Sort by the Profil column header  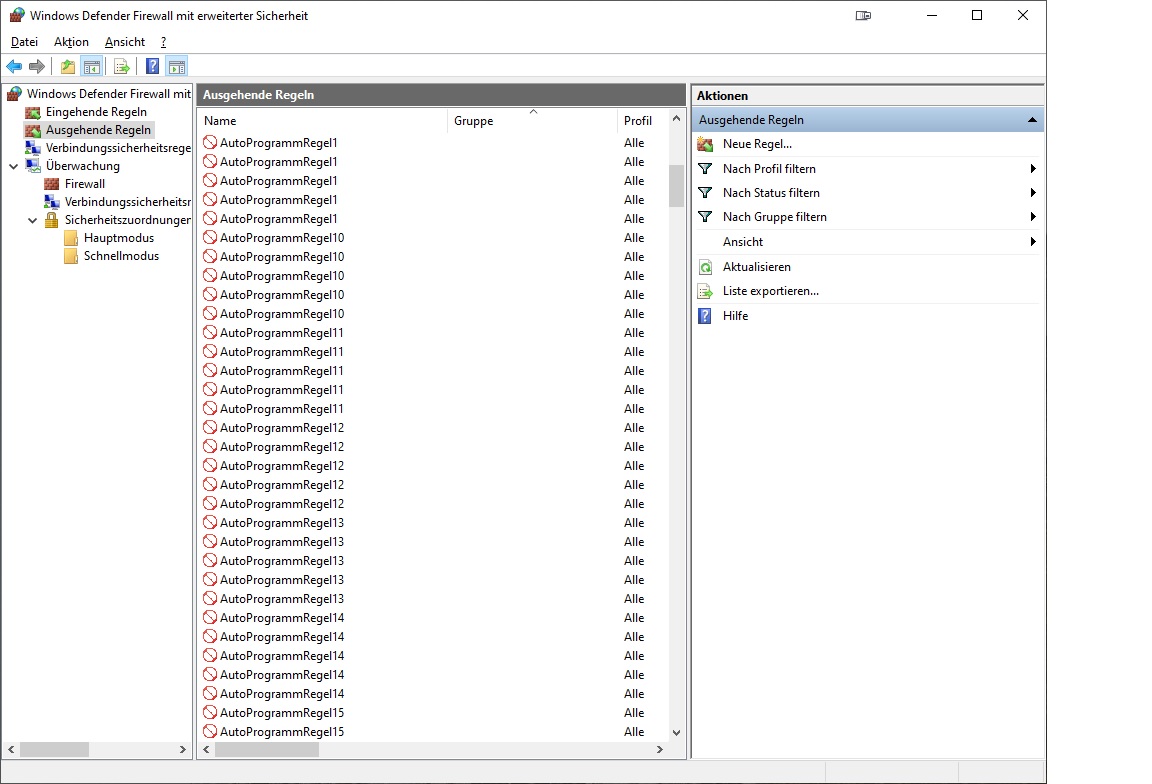[642, 121]
